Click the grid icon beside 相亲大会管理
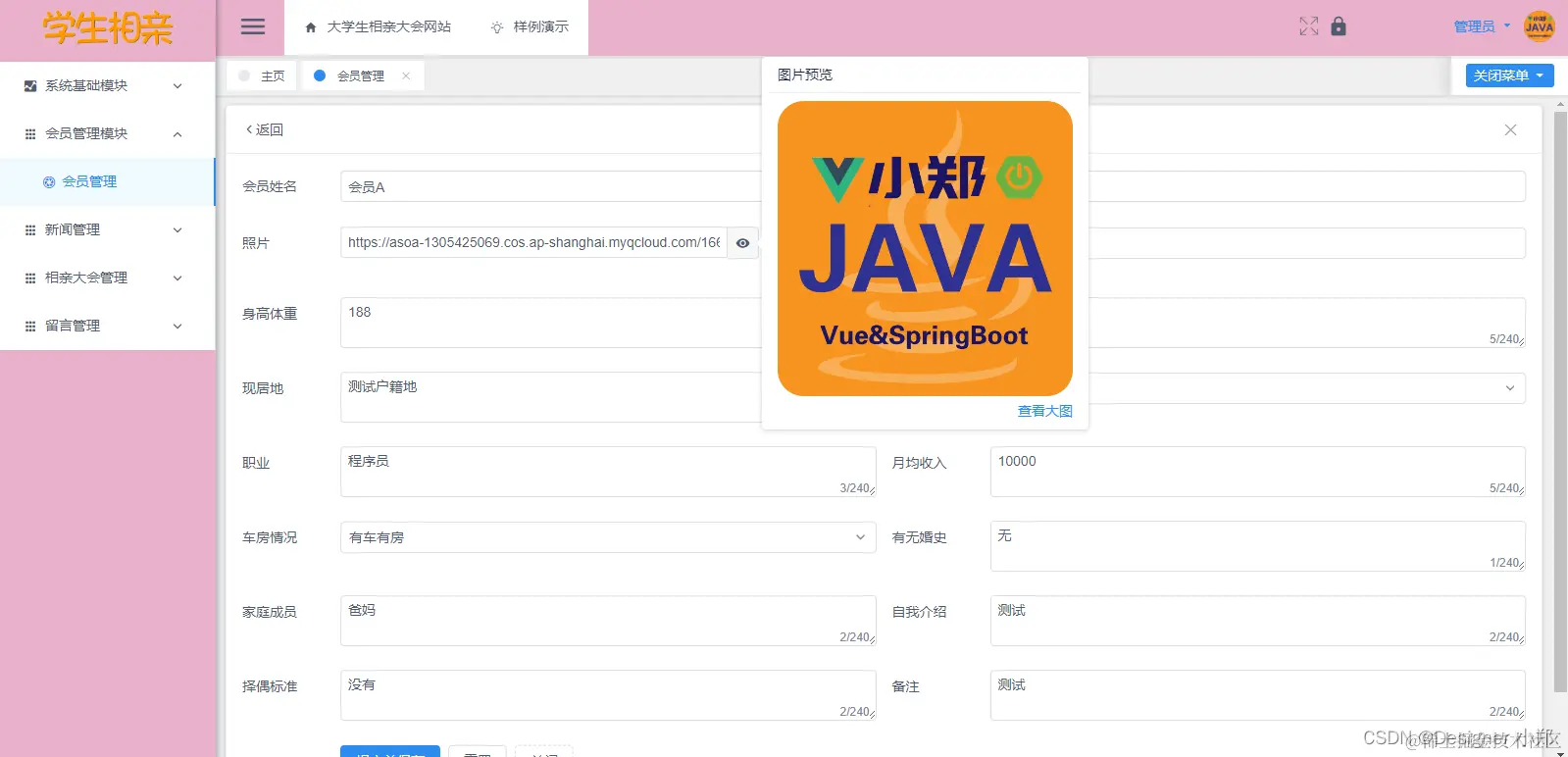The height and width of the screenshot is (757, 1568). click(x=30, y=278)
